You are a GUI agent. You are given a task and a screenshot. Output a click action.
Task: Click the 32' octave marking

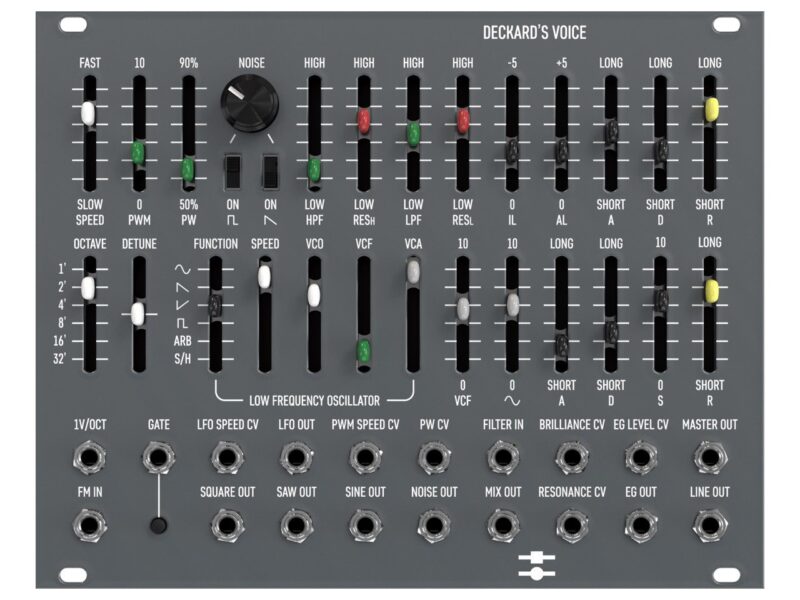pyautogui.click(x=60, y=359)
